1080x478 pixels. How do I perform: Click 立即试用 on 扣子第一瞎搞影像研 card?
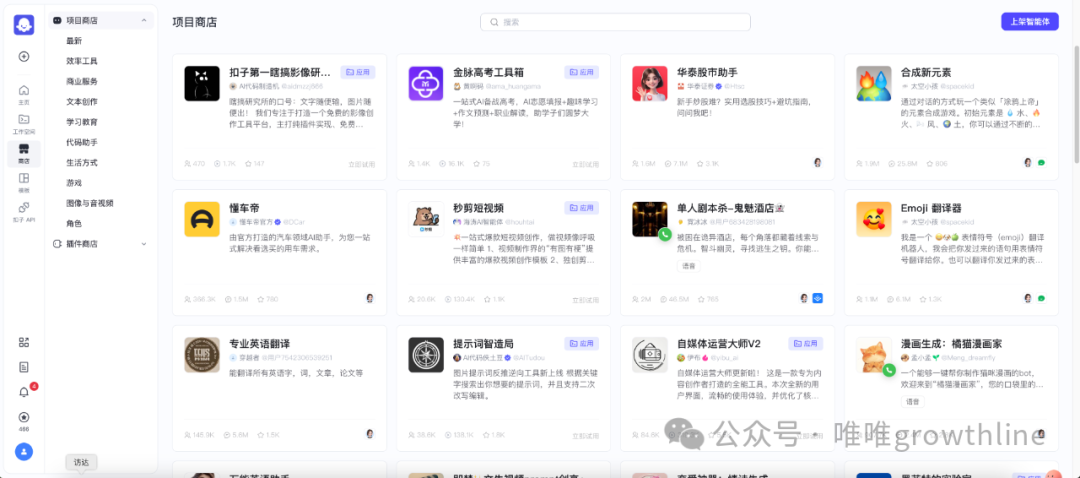pyautogui.click(x=362, y=164)
